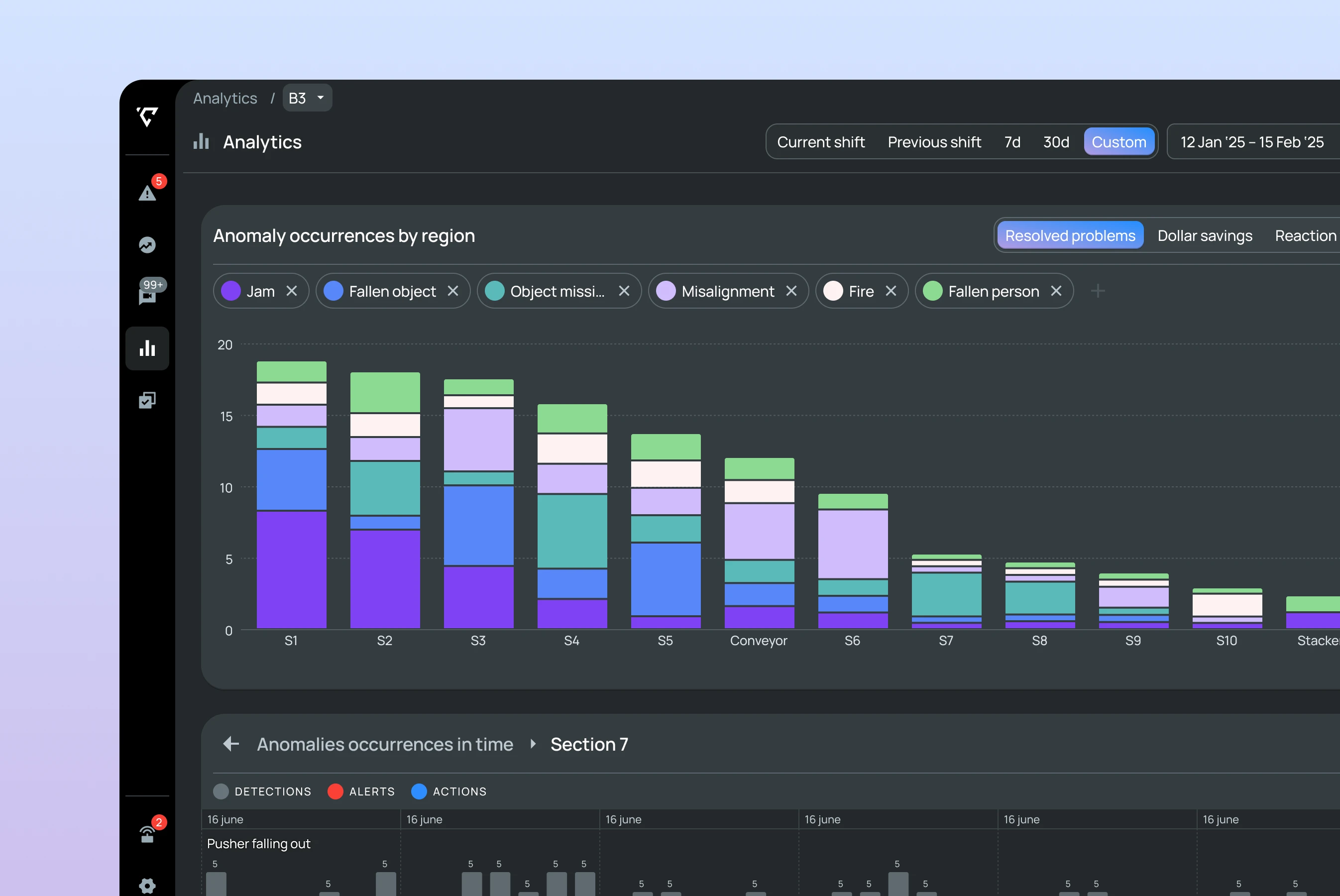
Task: Select the bar chart analytics sidebar icon
Action: (147, 348)
